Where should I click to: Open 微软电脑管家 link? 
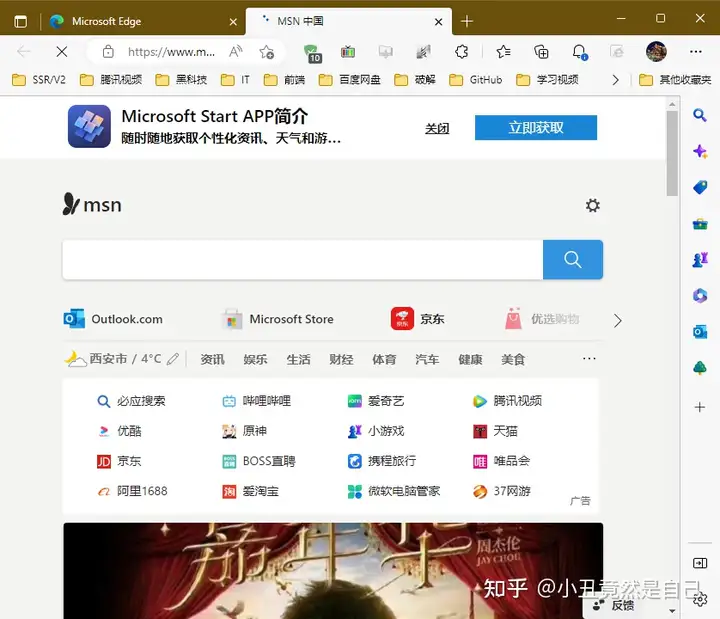click(x=394, y=491)
